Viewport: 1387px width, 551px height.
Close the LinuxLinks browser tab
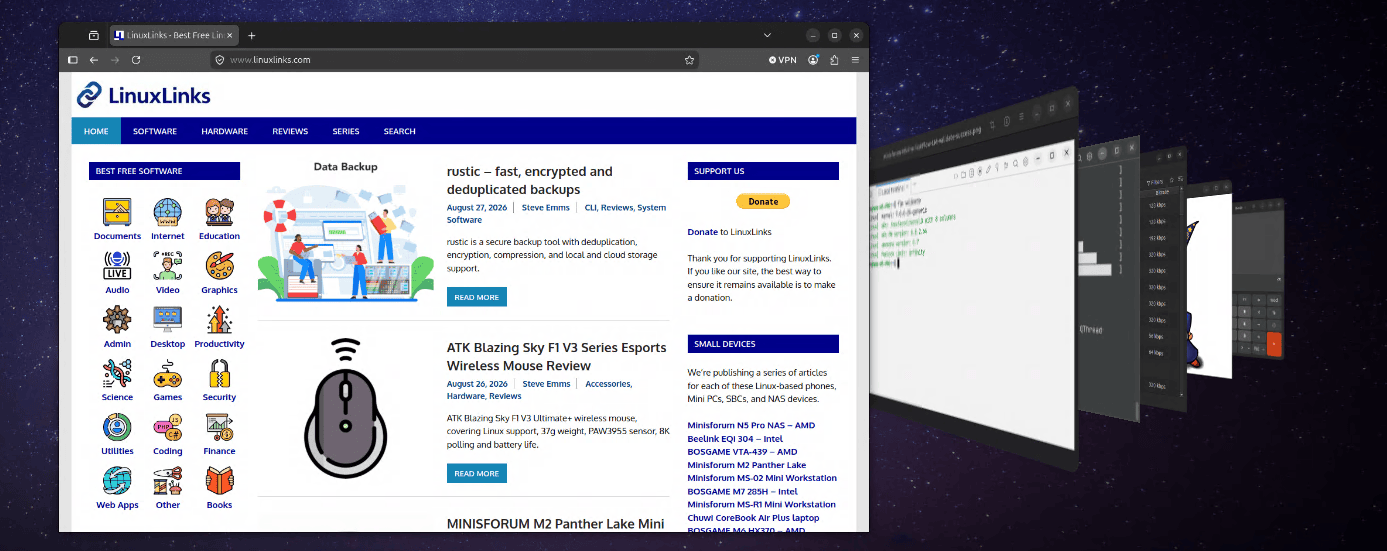point(230,35)
